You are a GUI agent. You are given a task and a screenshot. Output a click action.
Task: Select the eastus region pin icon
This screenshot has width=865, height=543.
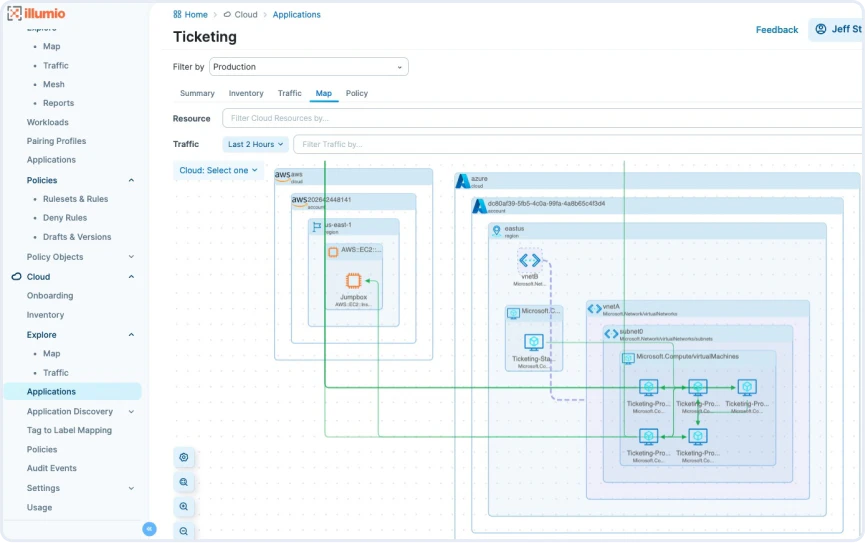coord(496,231)
